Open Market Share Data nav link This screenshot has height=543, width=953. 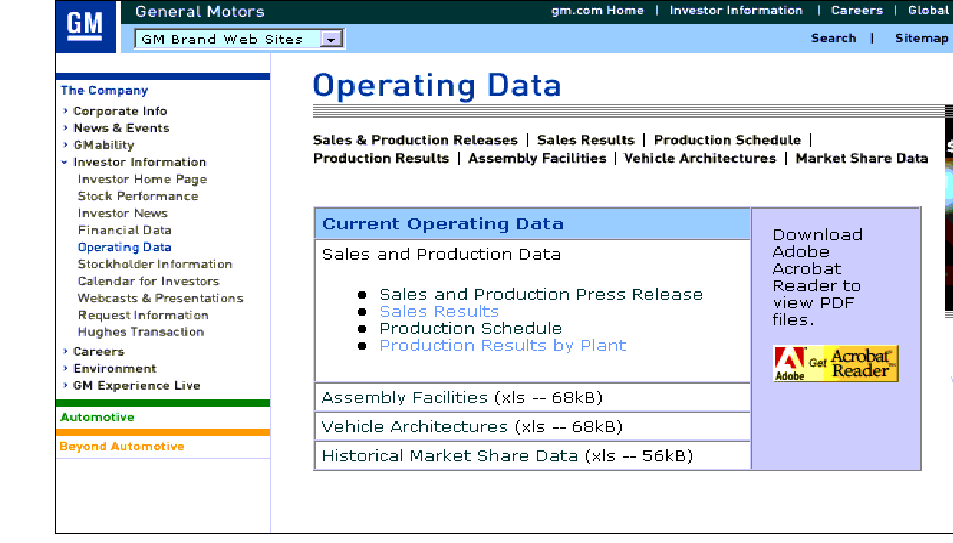coord(862,159)
